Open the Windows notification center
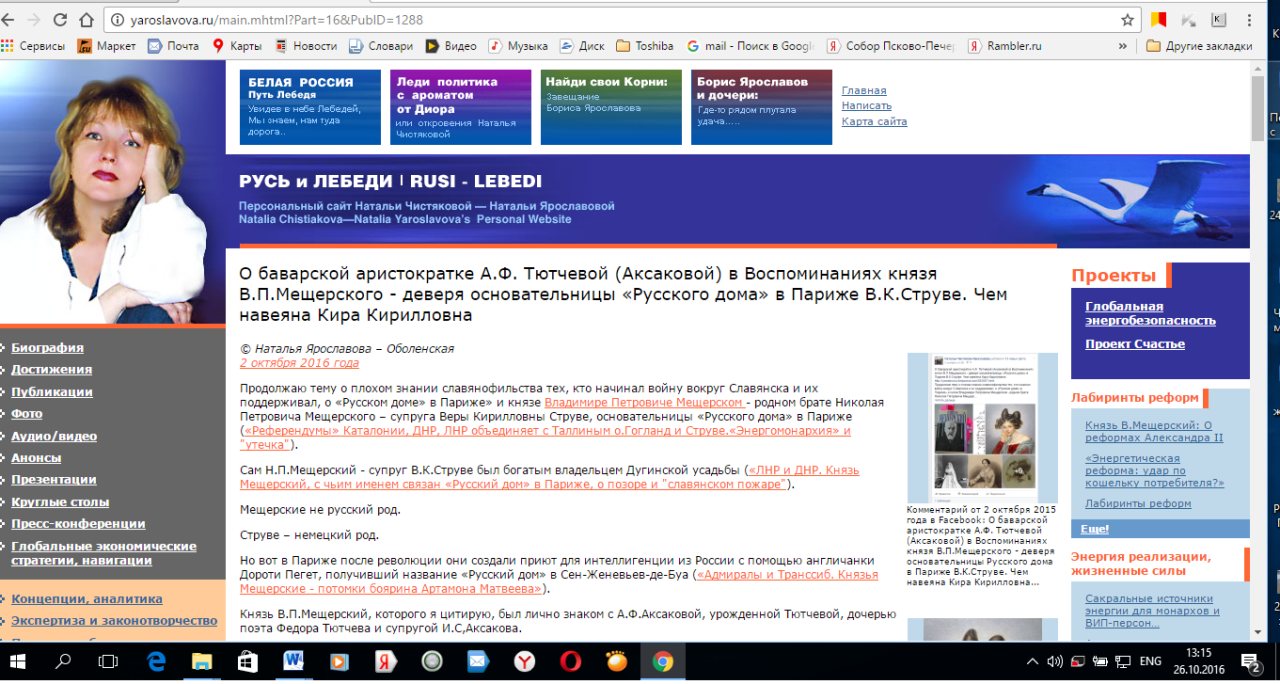Image resolution: width=1280 pixels, height=684 pixels. (x=1253, y=662)
